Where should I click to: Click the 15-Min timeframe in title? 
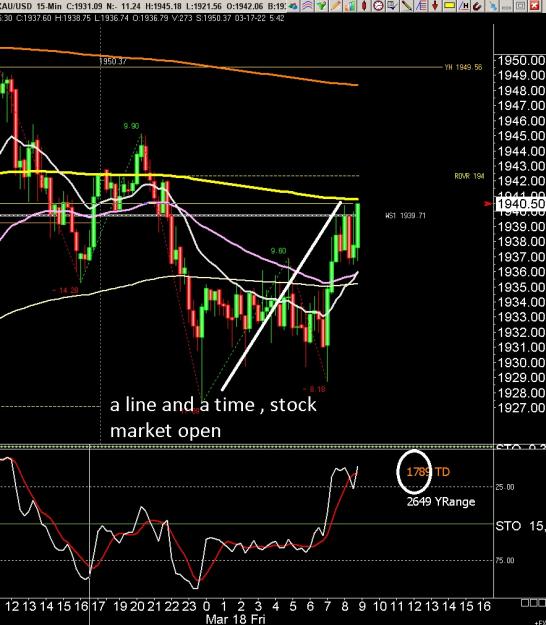[49, 6]
